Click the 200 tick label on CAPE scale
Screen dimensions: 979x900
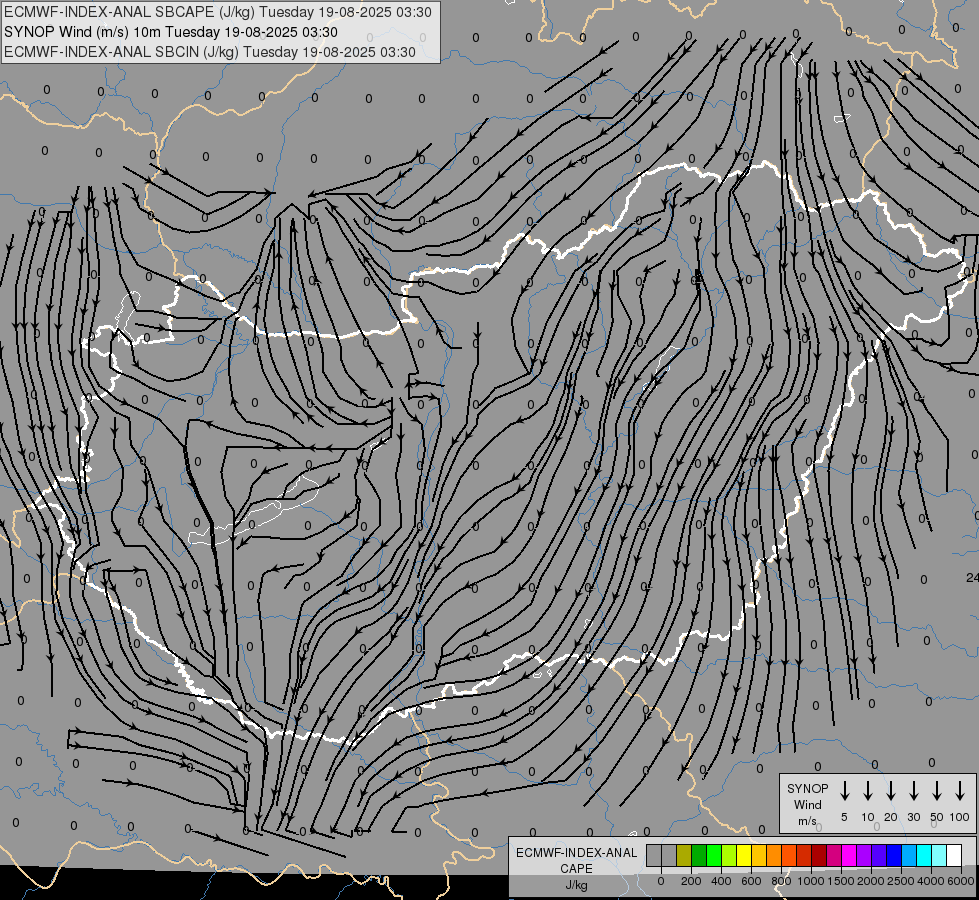[x=691, y=881]
